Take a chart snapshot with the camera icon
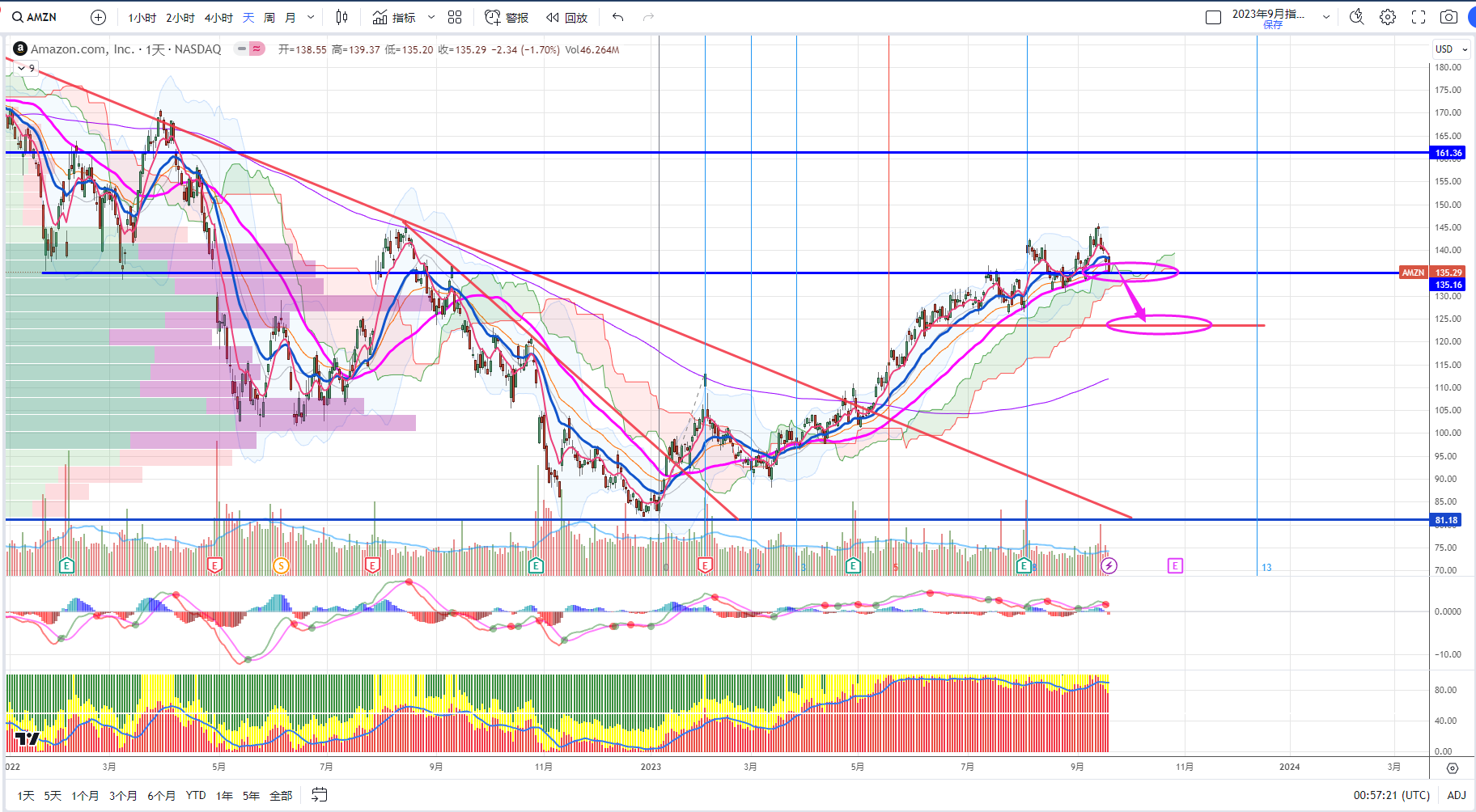1476x812 pixels. 1449,17
